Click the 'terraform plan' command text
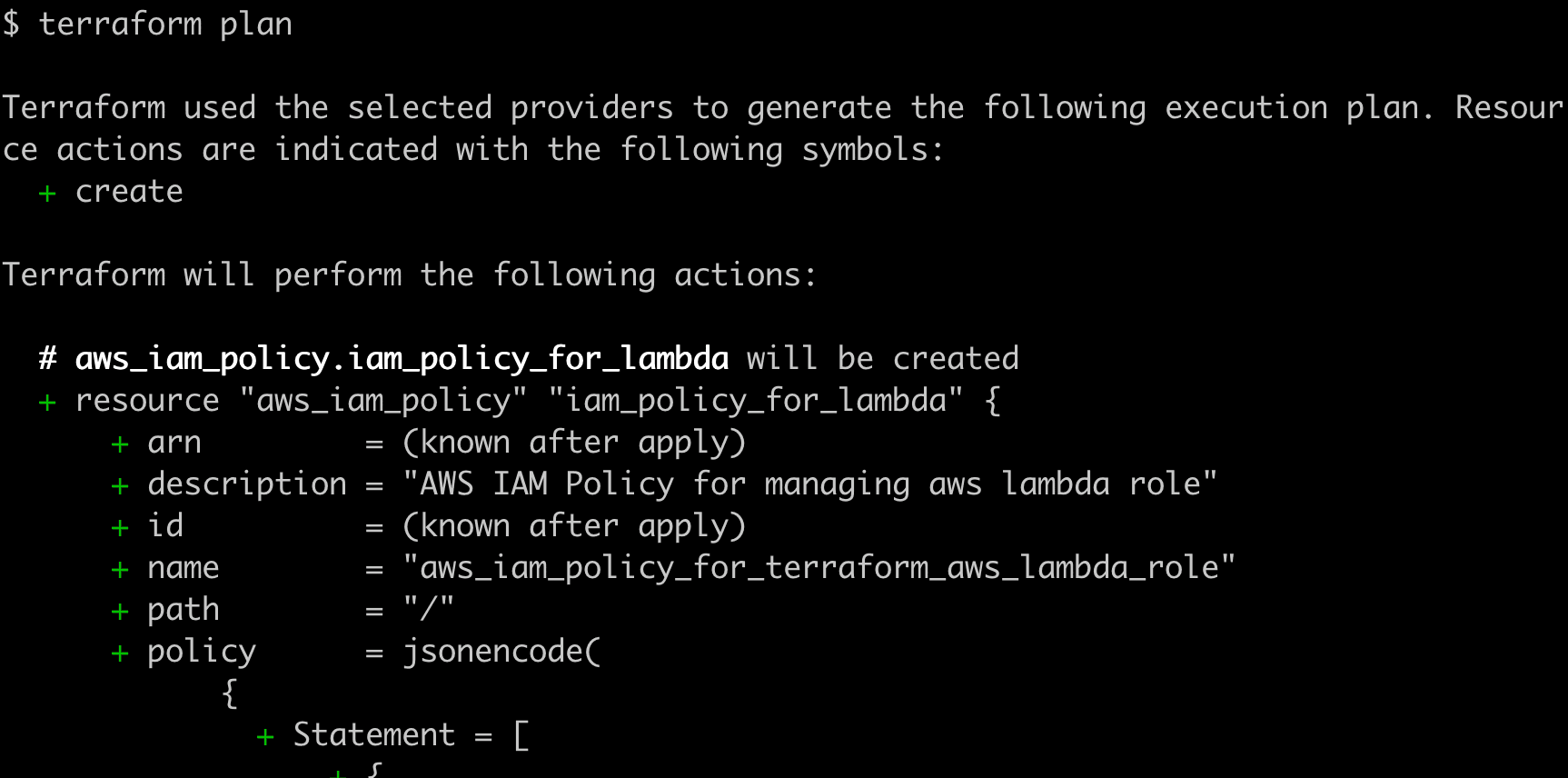Screen dimensions: 1568x778 165,24
